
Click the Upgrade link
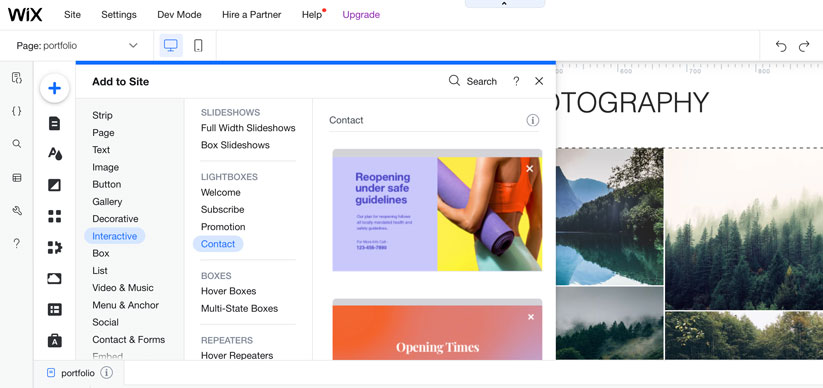coord(361,15)
